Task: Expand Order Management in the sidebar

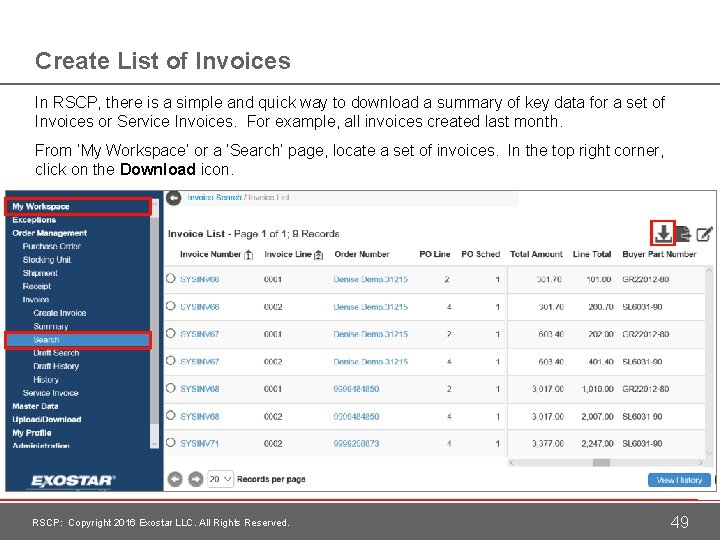Action: click(x=50, y=233)
